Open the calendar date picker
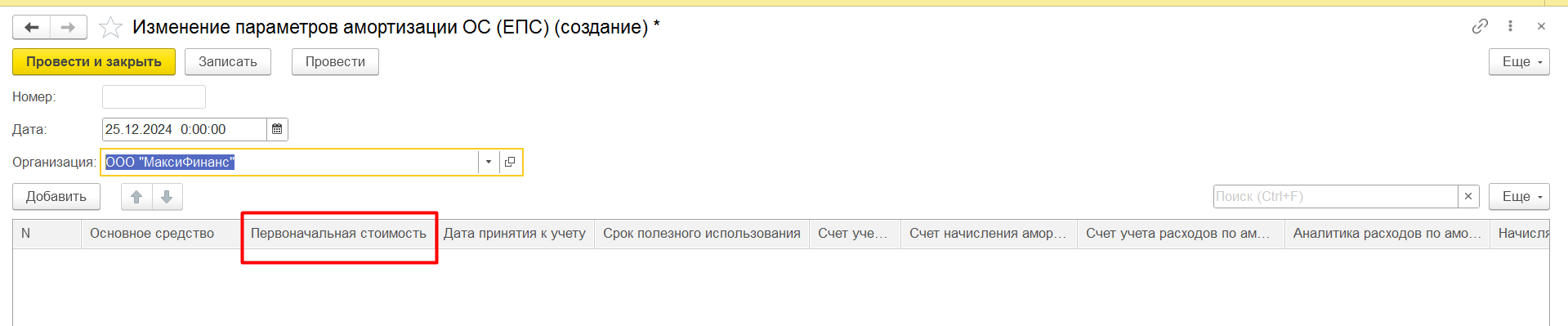1568x326 pixels. (x=277, y=129)
